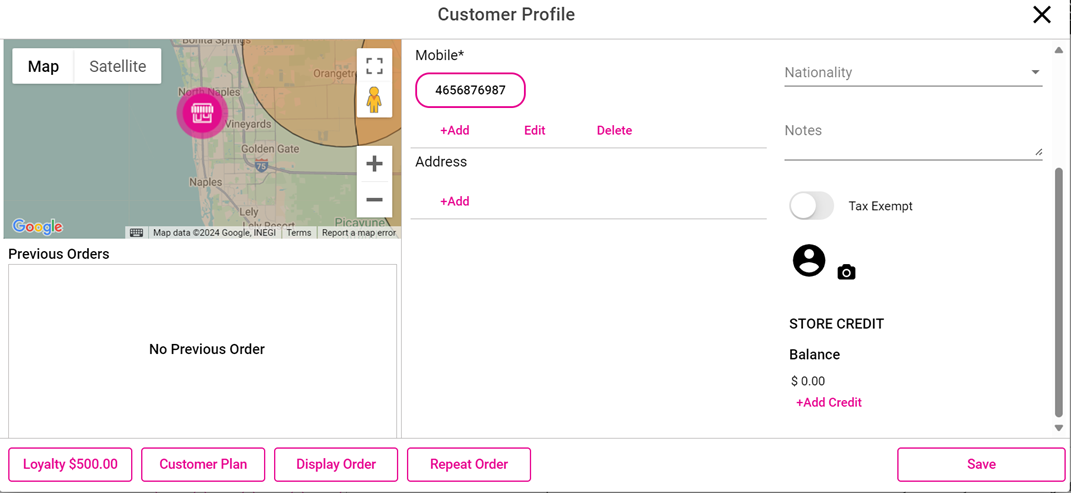Close the Customer Profile dialog
The image size is (1071, 493).
[1042, 14]
